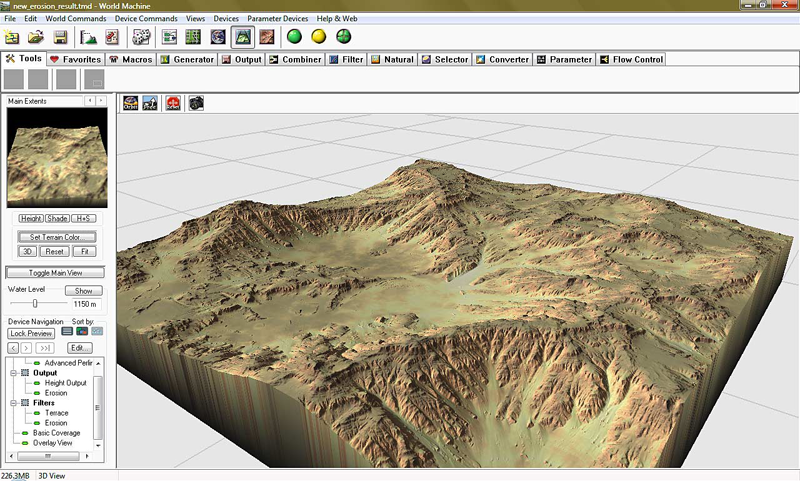
Task: Click the next arrow beside Main Extents
Action: pyautogui.click(x=101, y=100)
